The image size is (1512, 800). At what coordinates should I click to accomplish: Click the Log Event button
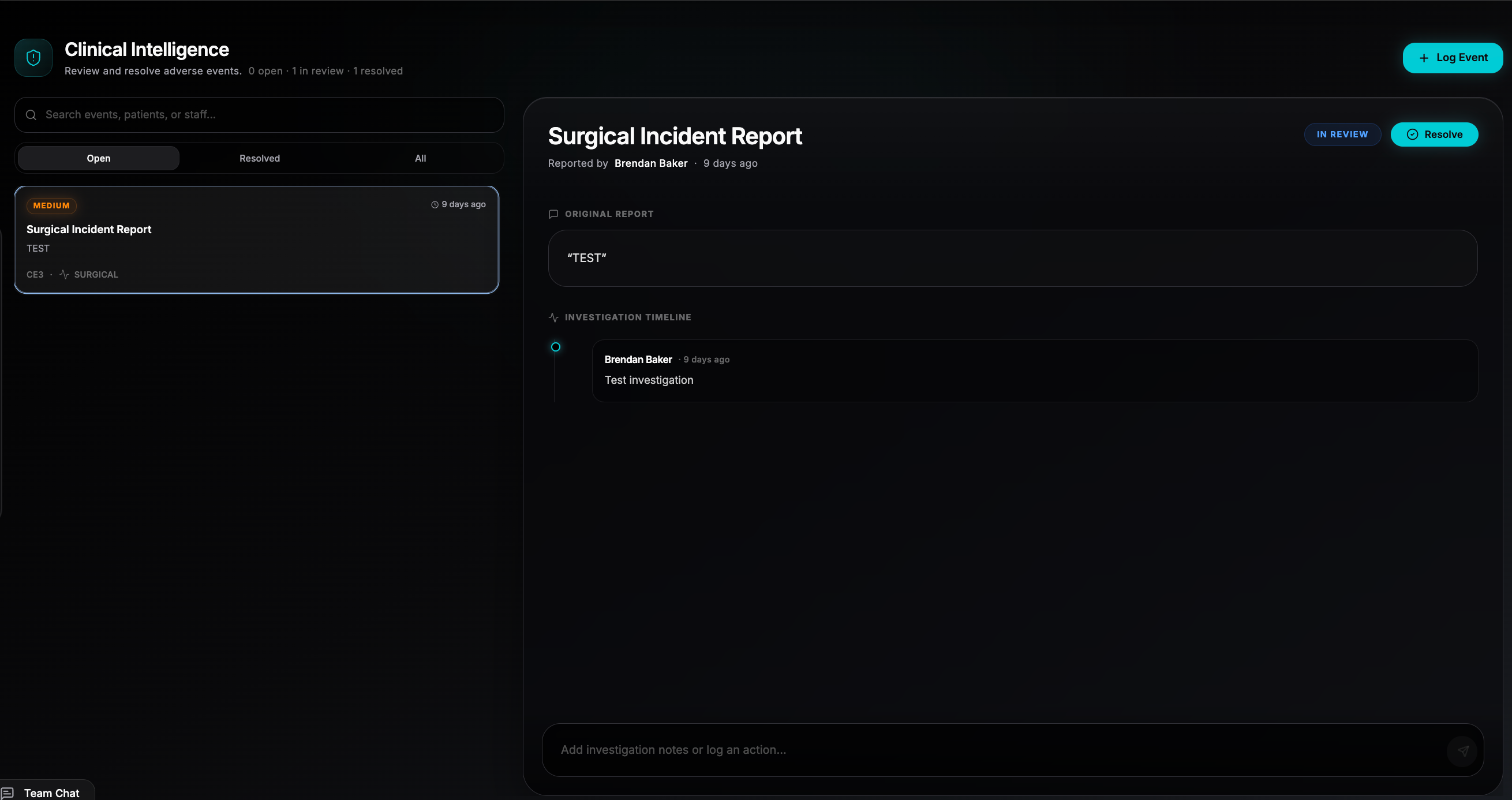click(1453, 58)
